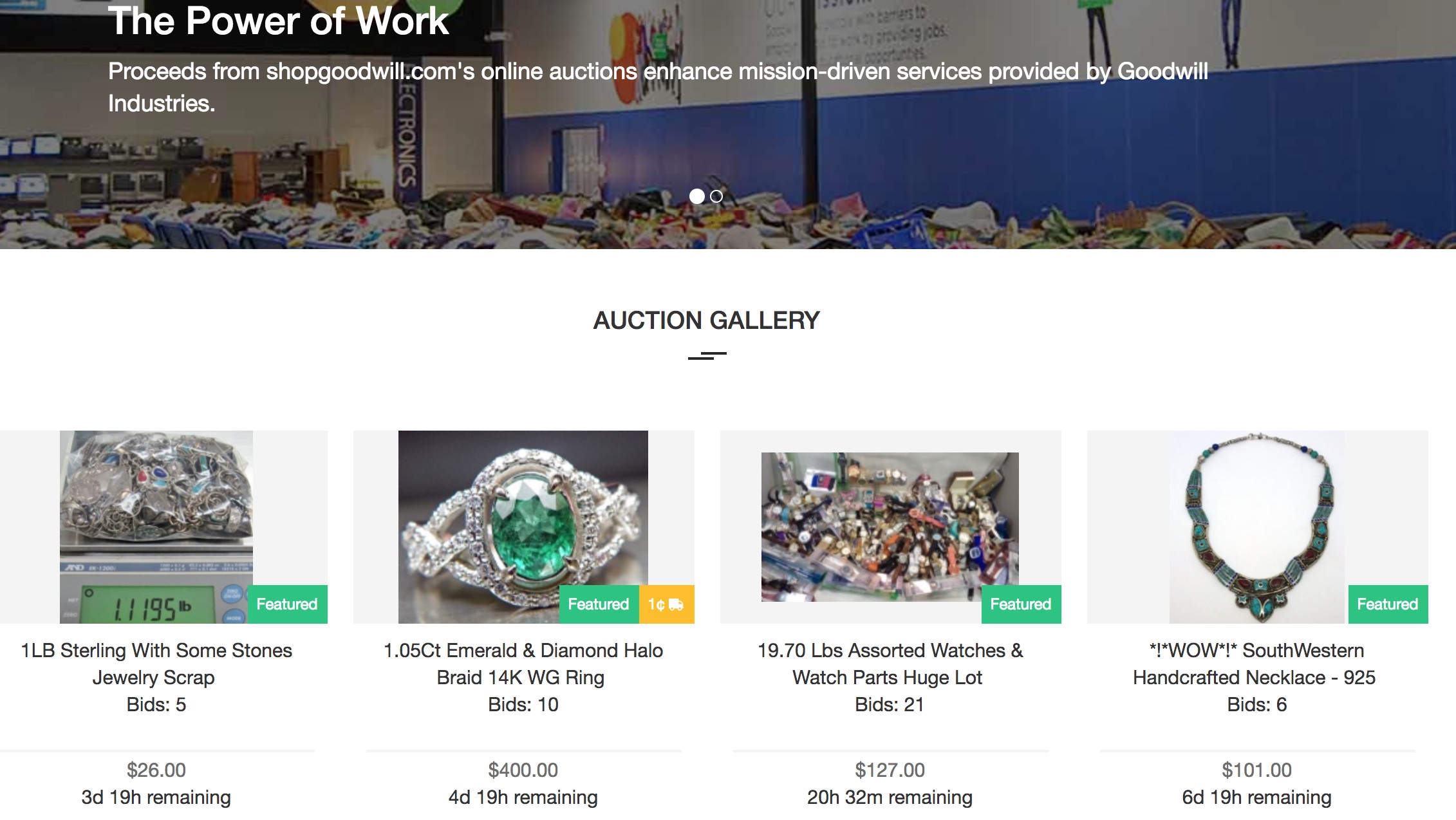
Task: Switch to the second carousel slide dot
Action: pos(716,196)
